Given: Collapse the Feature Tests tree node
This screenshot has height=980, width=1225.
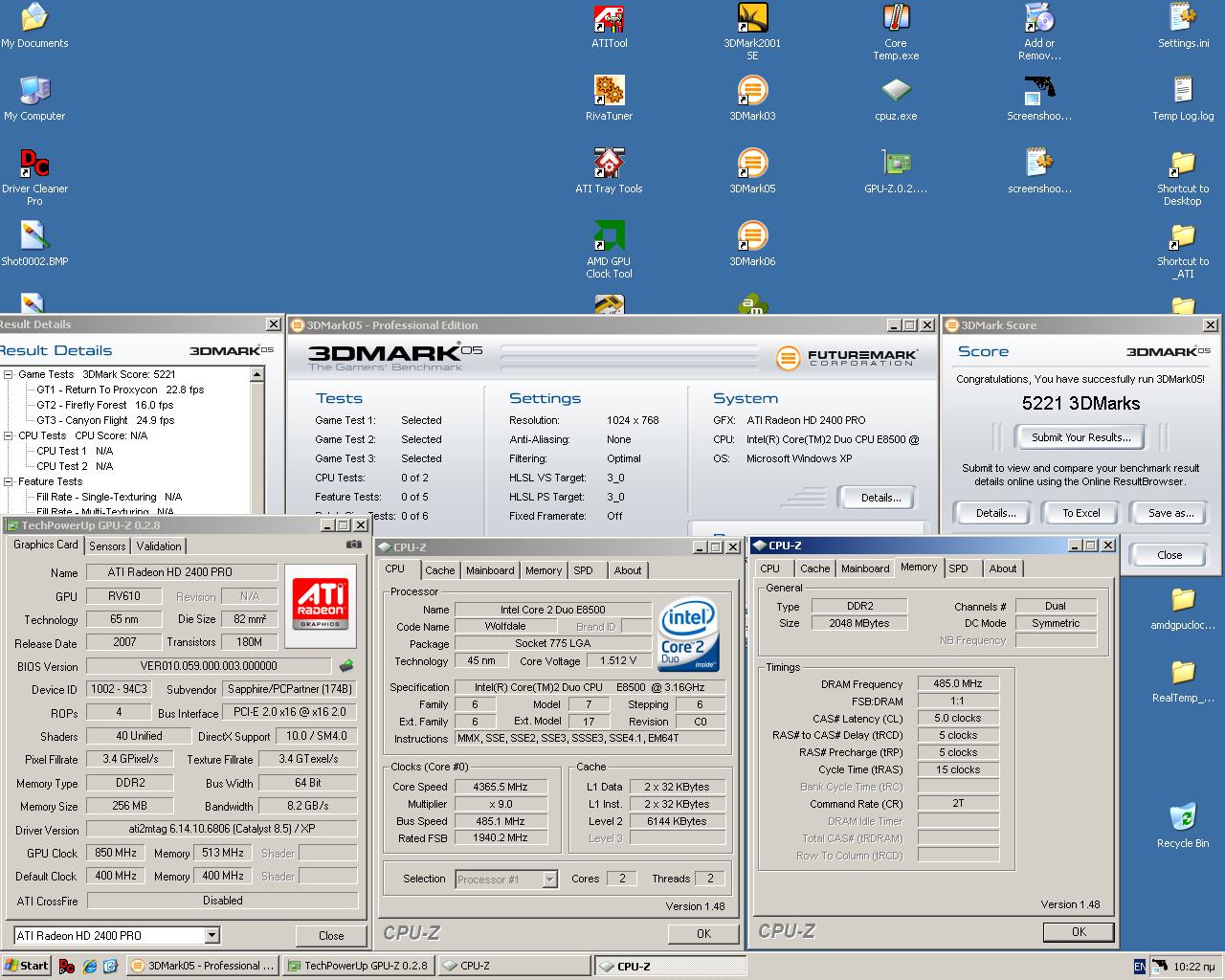Looking at the screenshot, I should [x=8, y=481].
